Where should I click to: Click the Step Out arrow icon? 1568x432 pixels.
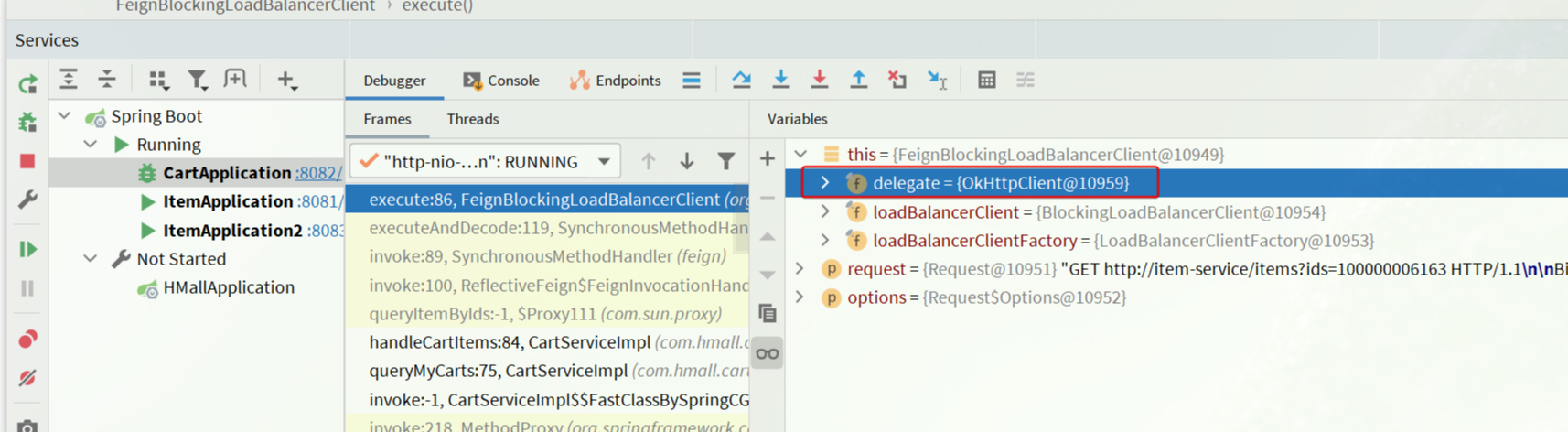tap(858, 81)
